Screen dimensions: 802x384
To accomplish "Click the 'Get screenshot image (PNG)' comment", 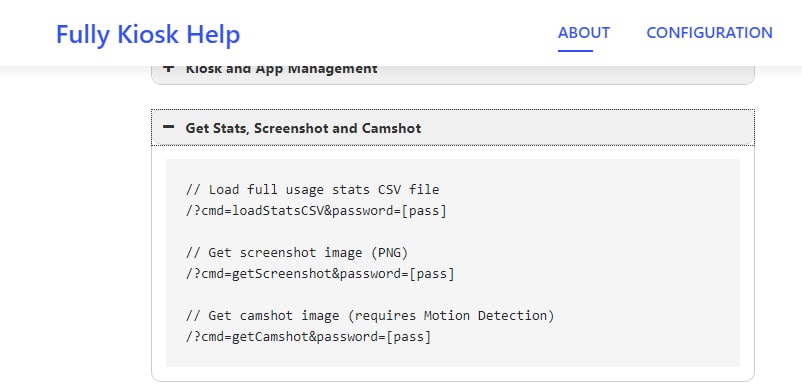I will (297, 253).
